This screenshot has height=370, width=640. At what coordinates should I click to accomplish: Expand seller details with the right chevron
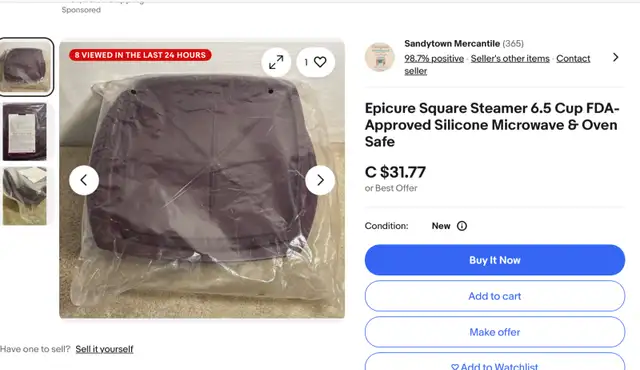(x=616, y=58)
